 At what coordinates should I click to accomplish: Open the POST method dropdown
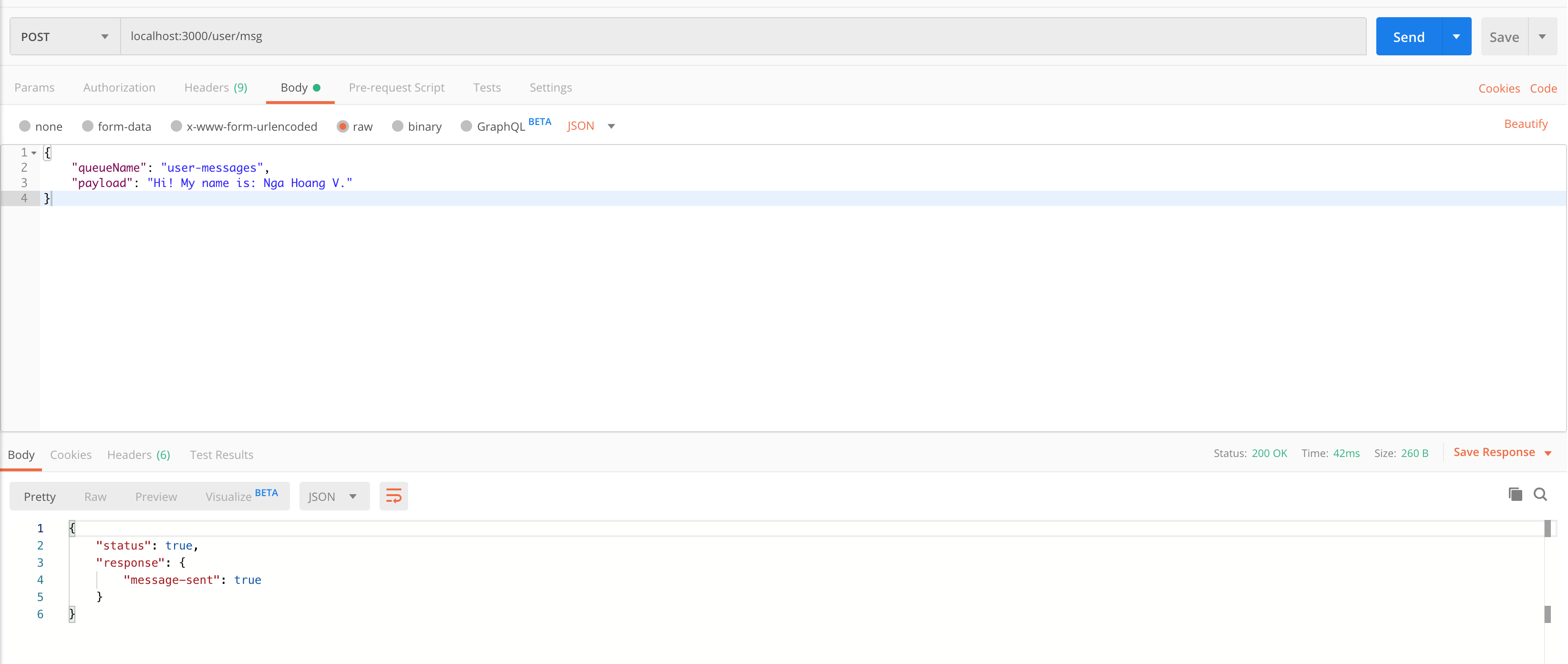point(64,37)
